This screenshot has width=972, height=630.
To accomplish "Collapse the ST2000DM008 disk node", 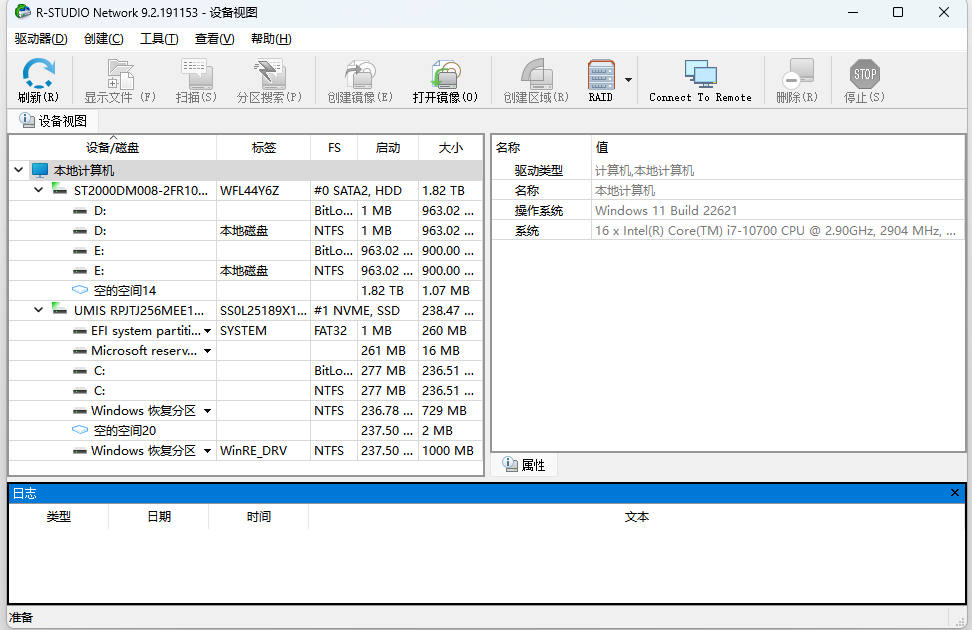I will click(x=38, y=190).
